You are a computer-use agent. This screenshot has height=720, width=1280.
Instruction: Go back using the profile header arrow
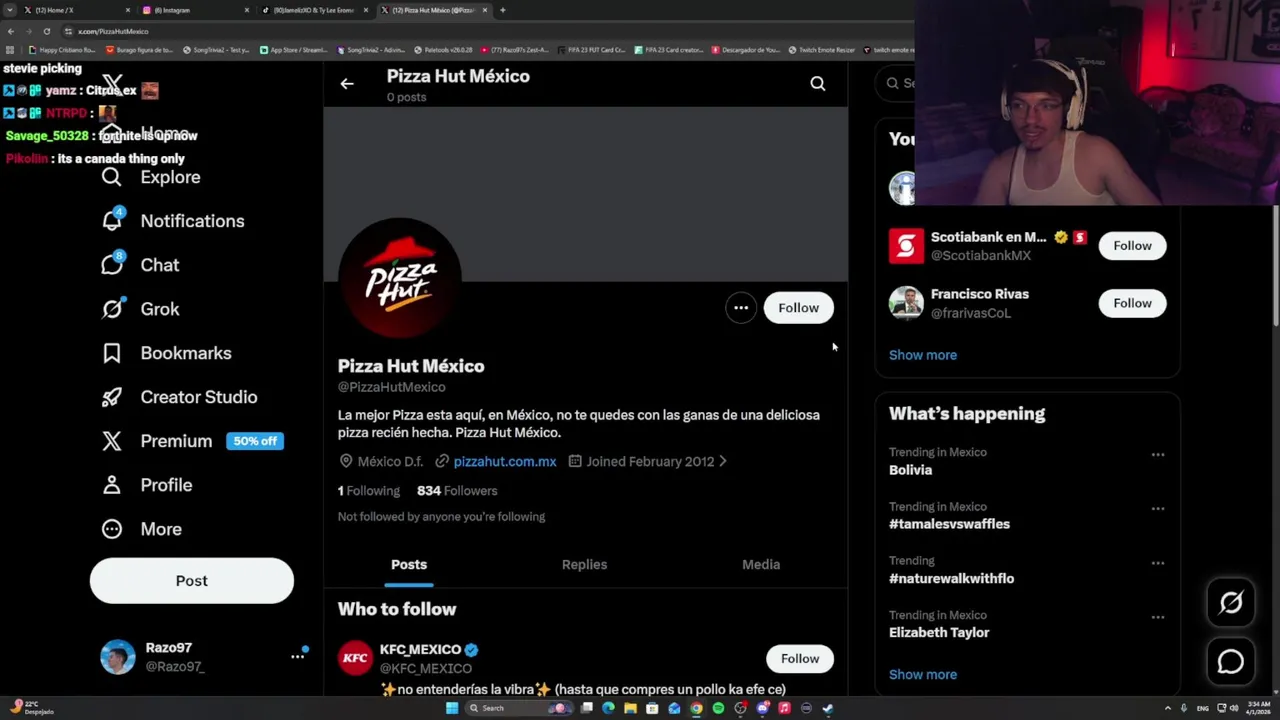[x=347, y=84]
